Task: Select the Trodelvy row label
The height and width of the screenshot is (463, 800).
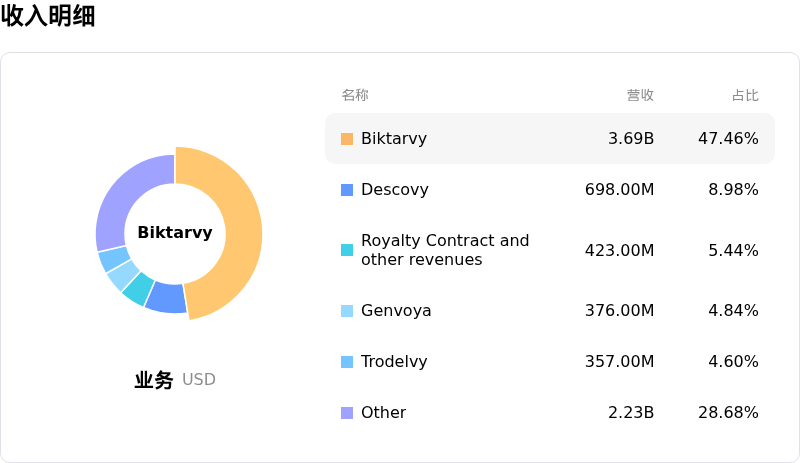Action: pyautogui.click(x=394, y=362)
